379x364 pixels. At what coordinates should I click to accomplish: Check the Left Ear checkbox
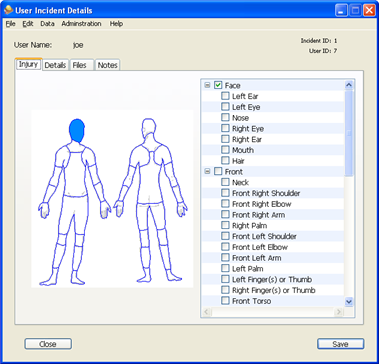coord(225,96)
